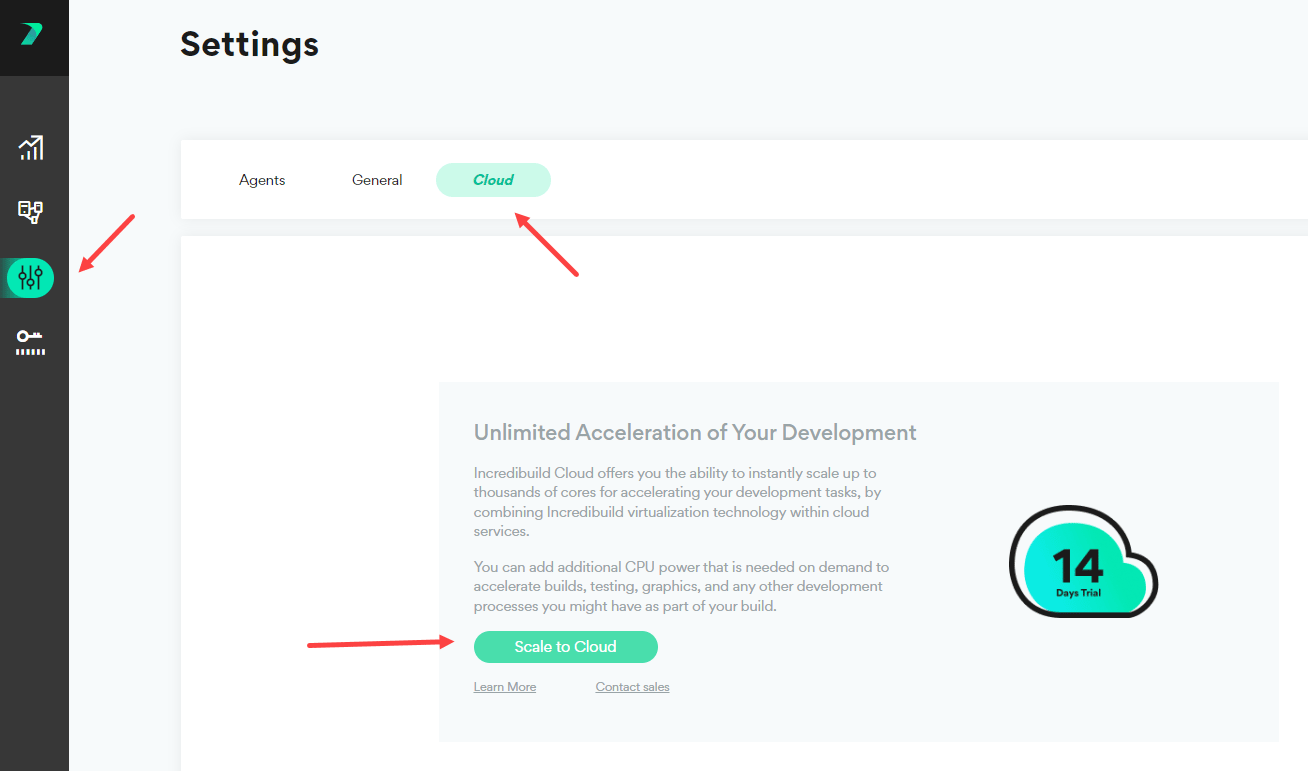Click the 14 Days Trial cloud badge
Screen dimensions: 1308x771
pos(1083,560)
